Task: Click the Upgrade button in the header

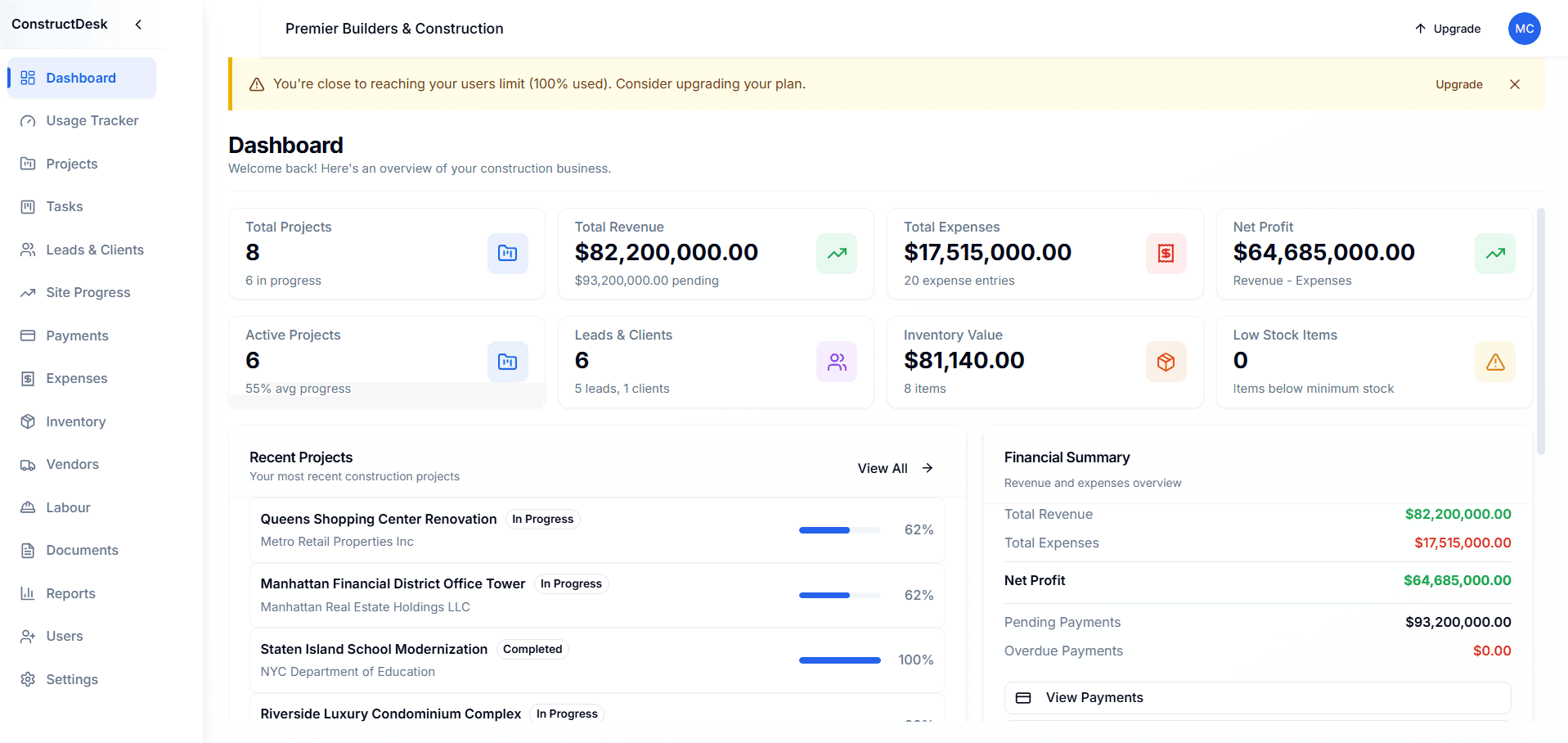Action: click(x=1447, y=29)
